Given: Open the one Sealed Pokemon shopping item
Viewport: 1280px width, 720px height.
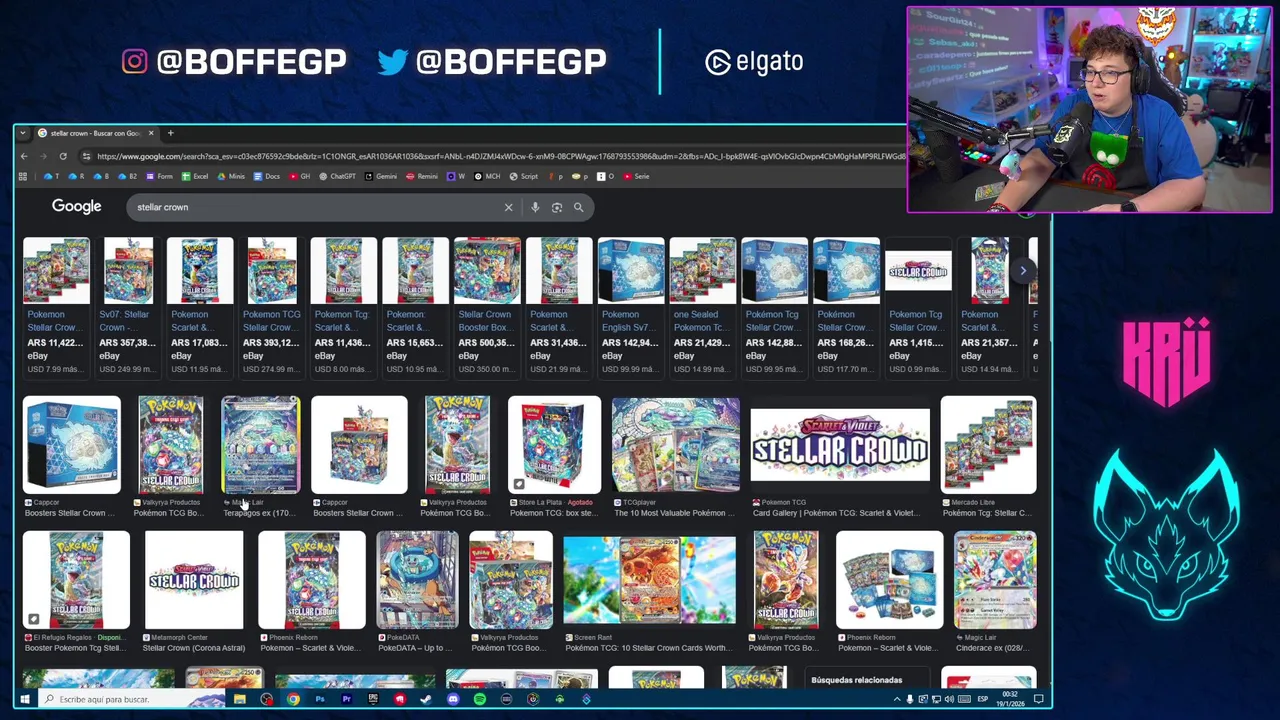Looking at the screenshot, I should [703, 306].
